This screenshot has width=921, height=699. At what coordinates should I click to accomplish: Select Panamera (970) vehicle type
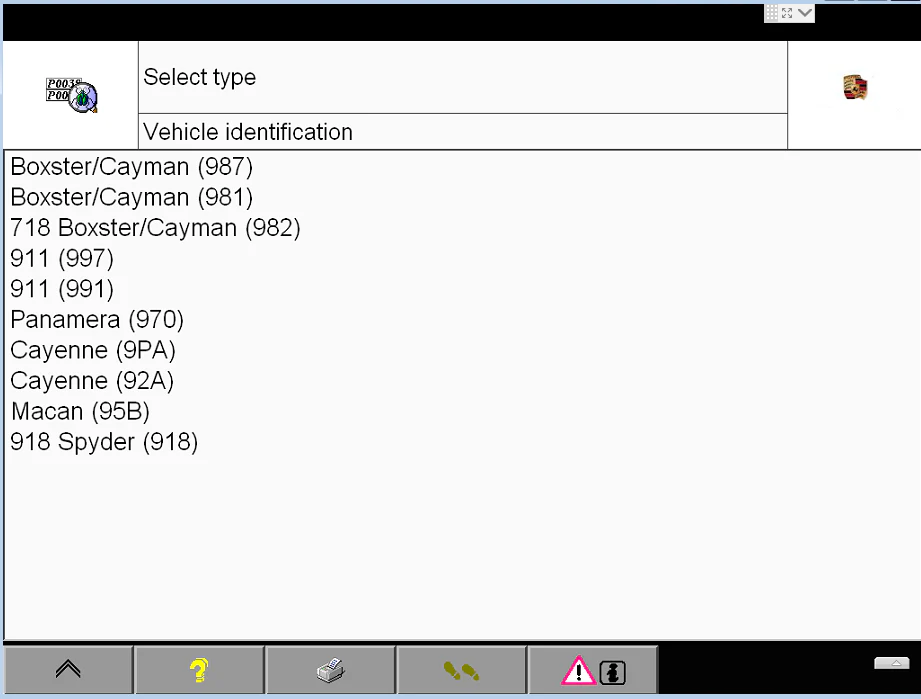coord(97,320)
